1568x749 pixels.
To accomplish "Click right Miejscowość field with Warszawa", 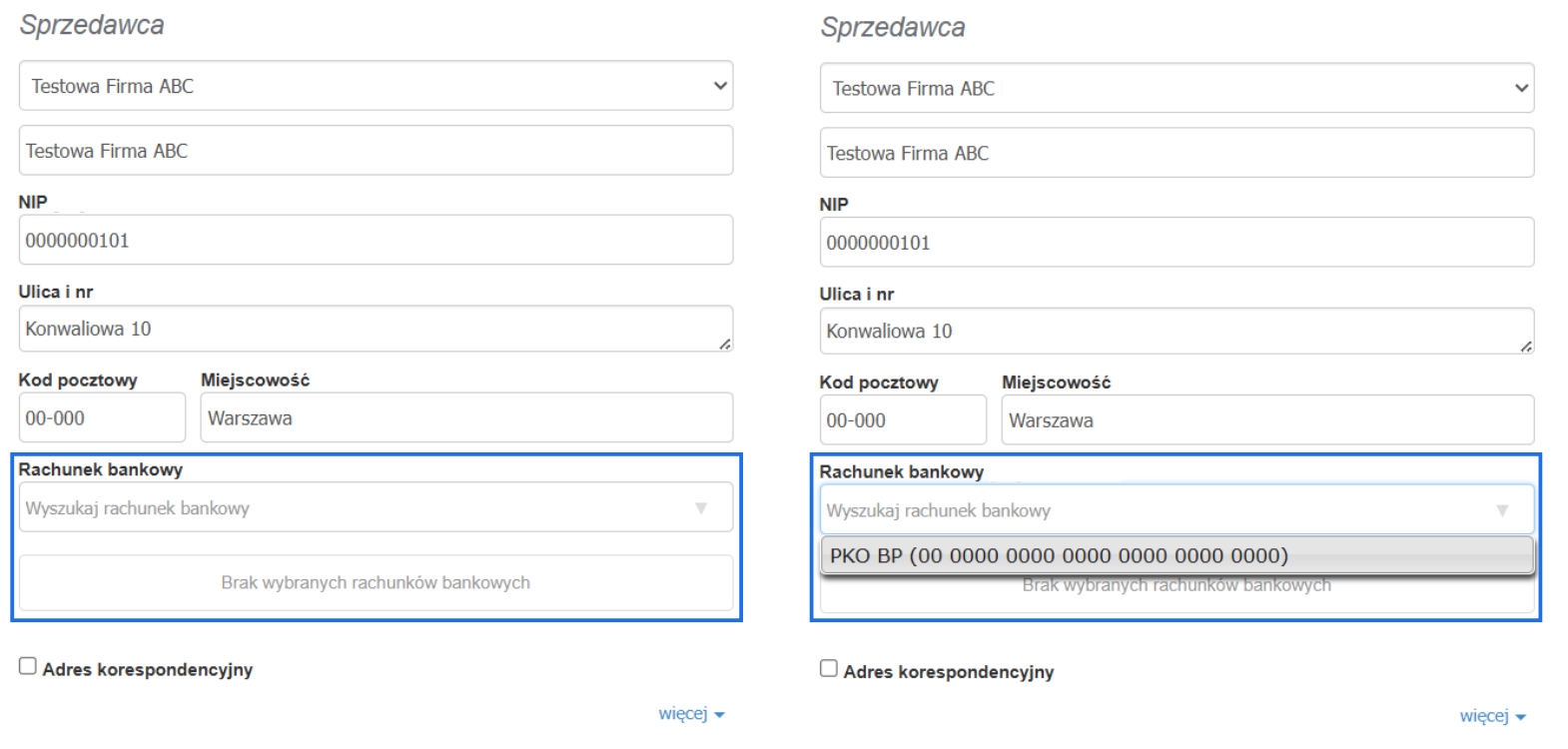I will pyautogui.click(x=1267, y=420).
